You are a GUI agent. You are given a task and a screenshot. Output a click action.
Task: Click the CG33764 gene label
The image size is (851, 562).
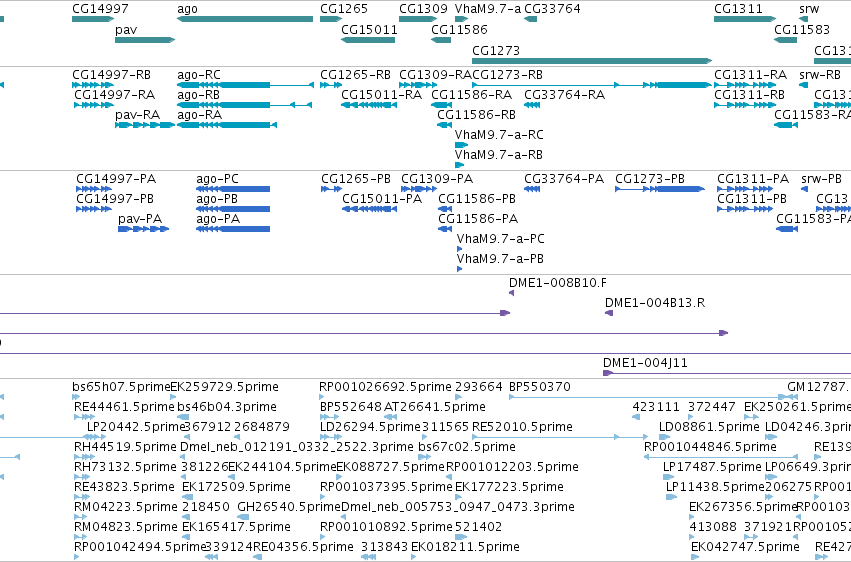(552, 9)
